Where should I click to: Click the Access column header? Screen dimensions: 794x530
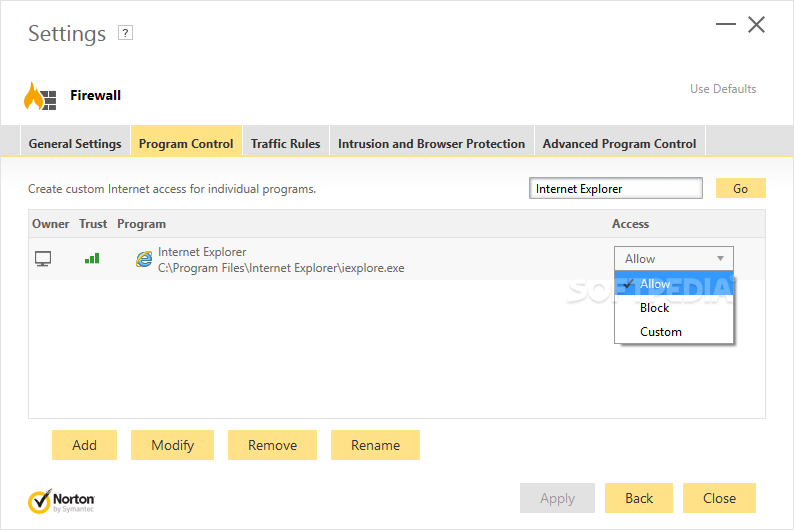[x=630, y=224]
